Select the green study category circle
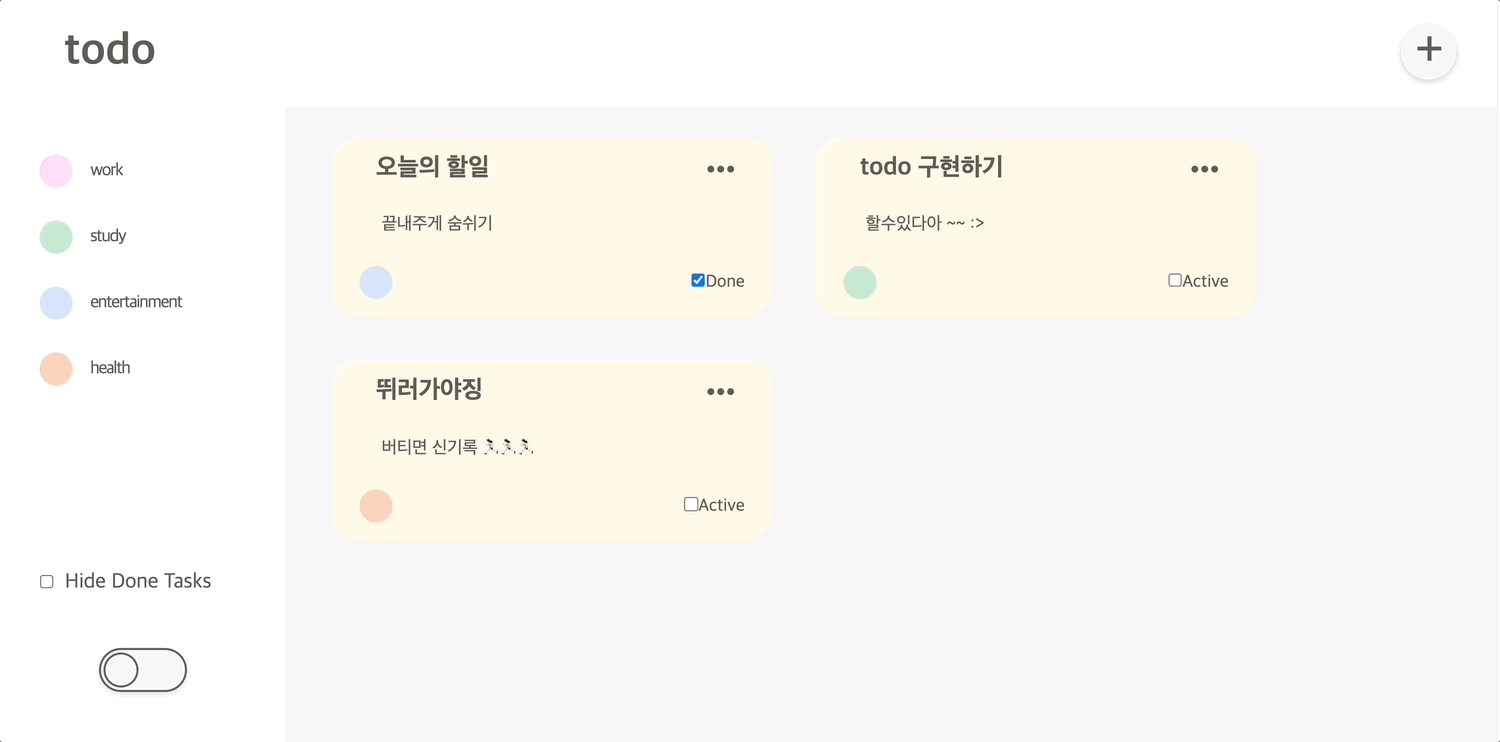The image size is (1500, 742). [56, 237]
